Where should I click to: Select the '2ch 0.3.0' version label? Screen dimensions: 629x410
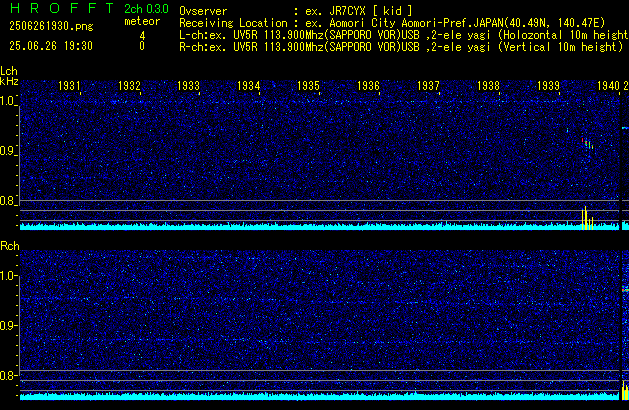[146, 9]
